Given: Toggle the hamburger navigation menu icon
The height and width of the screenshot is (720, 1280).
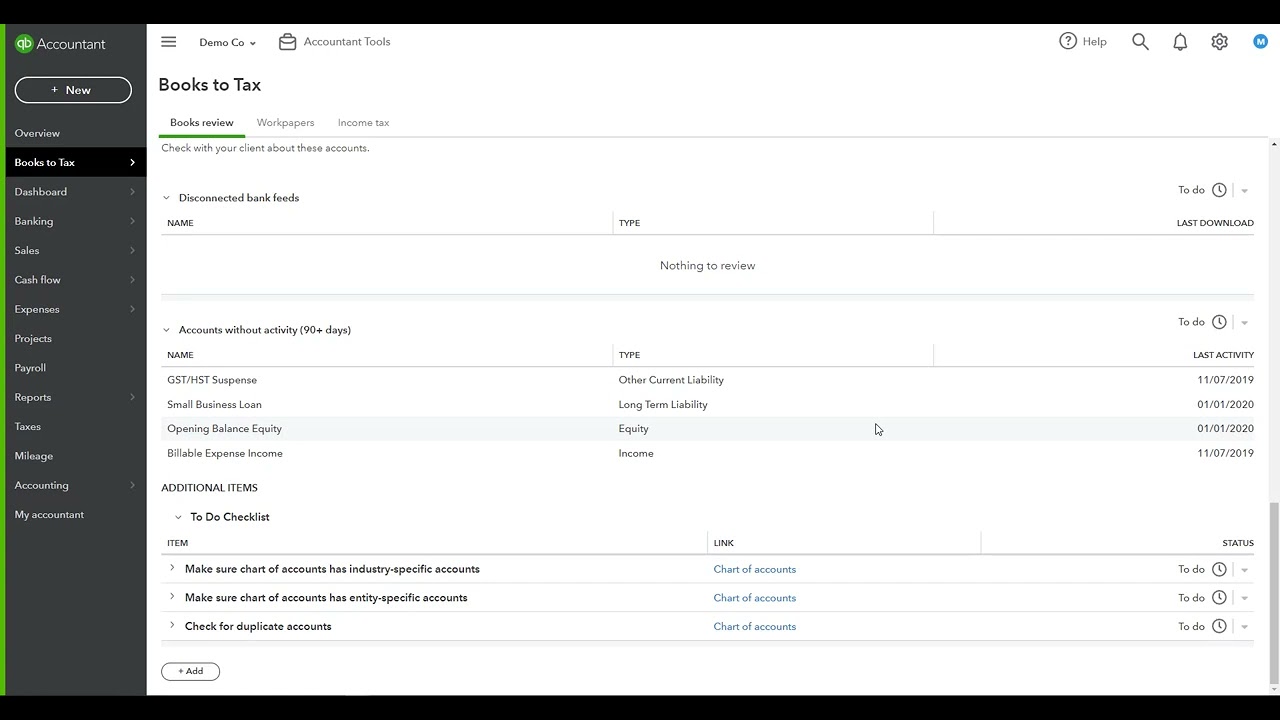Looking at the screenshot, I should click(168, 42).
